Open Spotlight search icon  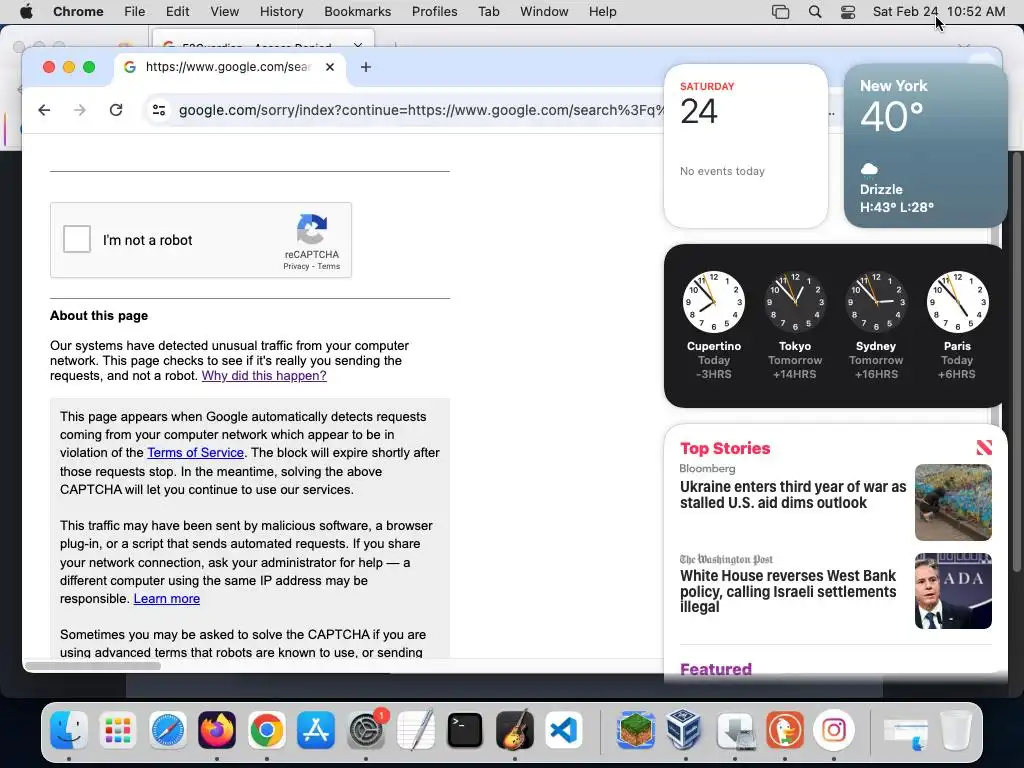coord(814,11)
